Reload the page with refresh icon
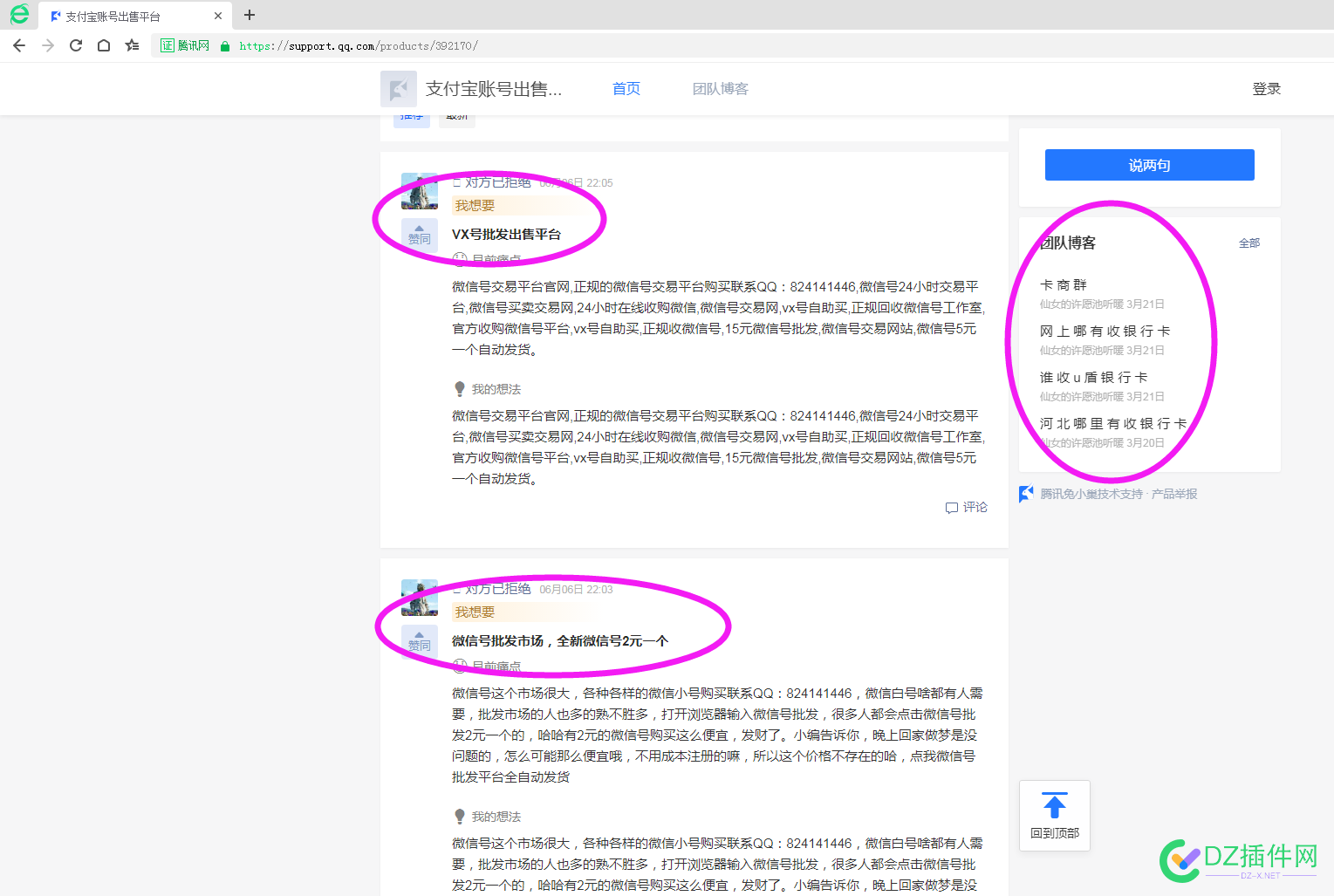The height and width of the screenshot is (896, 1334). click(76, 45)
